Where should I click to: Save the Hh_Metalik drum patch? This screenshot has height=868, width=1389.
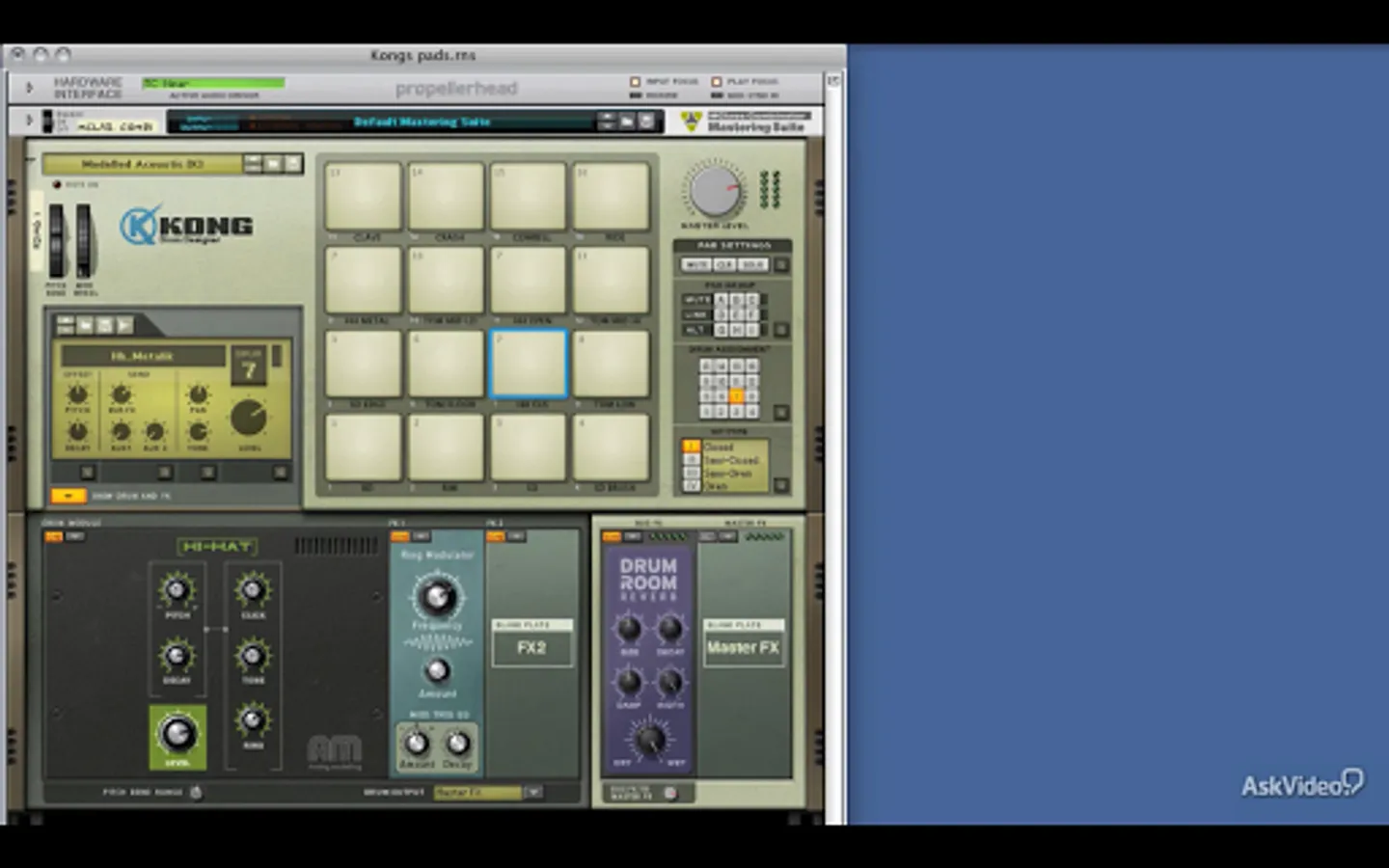(x=104, y=325)
